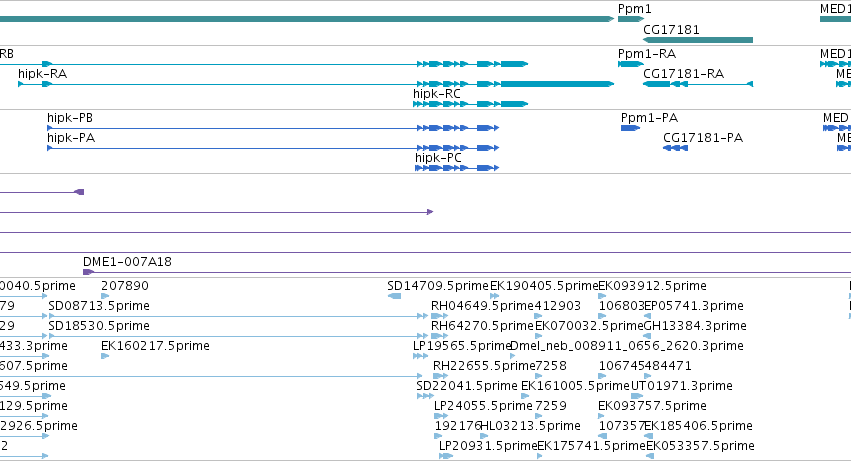The image size is (851, 461).
Task: Click the 207890 feature label
Action: point(125,286)
